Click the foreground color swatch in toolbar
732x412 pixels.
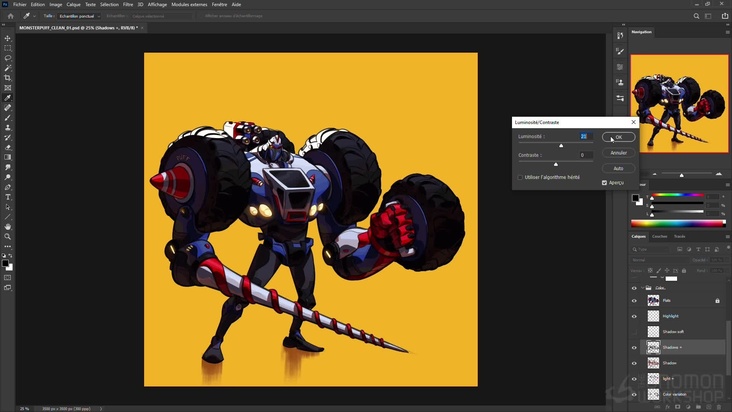pos(5,264)
